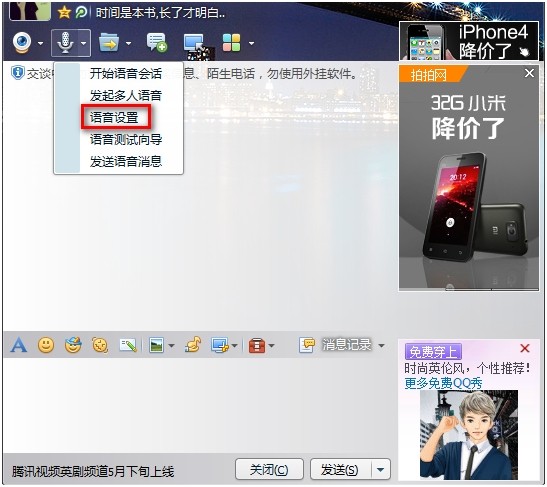
Task: Open the 更多免费QQ秀 link
Action: (x=443, y=383)
